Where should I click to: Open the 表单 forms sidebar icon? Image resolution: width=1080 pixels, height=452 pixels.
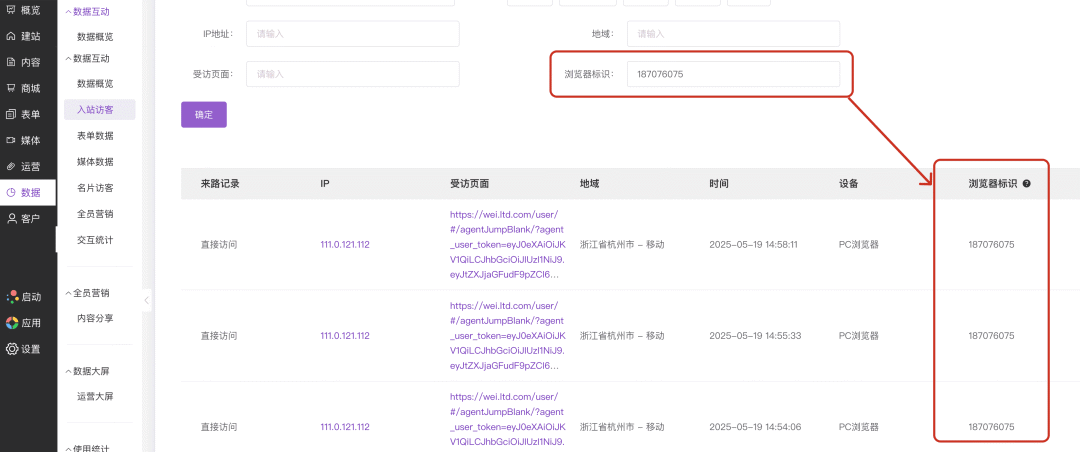(11, 114)
